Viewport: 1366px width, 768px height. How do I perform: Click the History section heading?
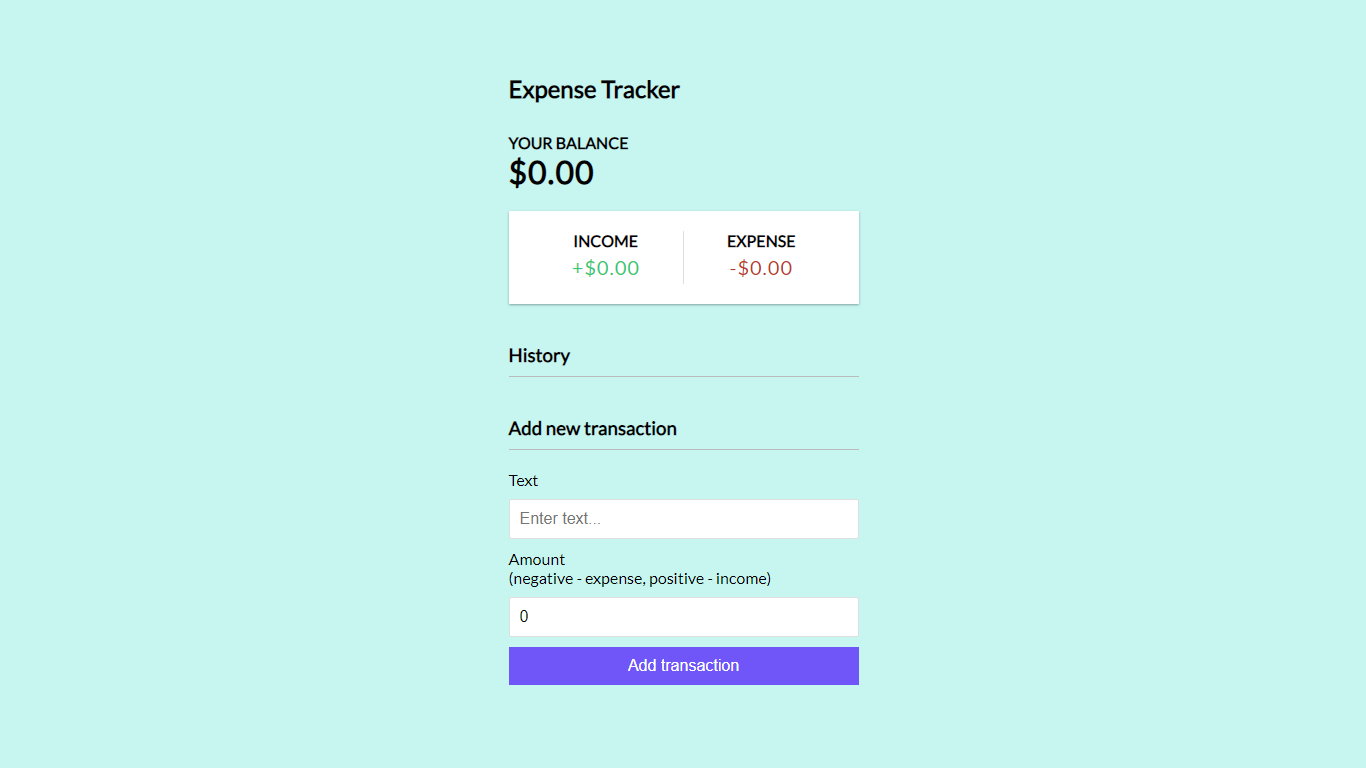pyautogui.click(x=539, y=356)
